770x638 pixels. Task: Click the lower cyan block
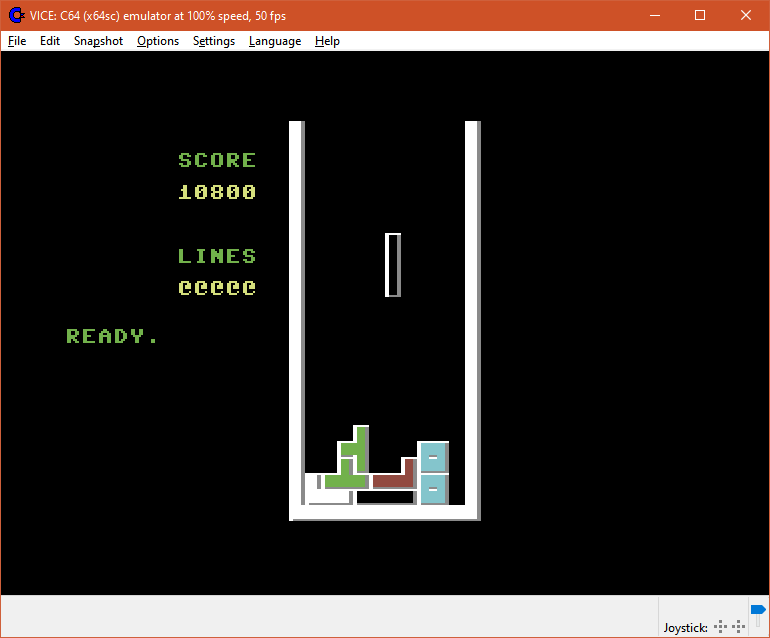[433, 489]
